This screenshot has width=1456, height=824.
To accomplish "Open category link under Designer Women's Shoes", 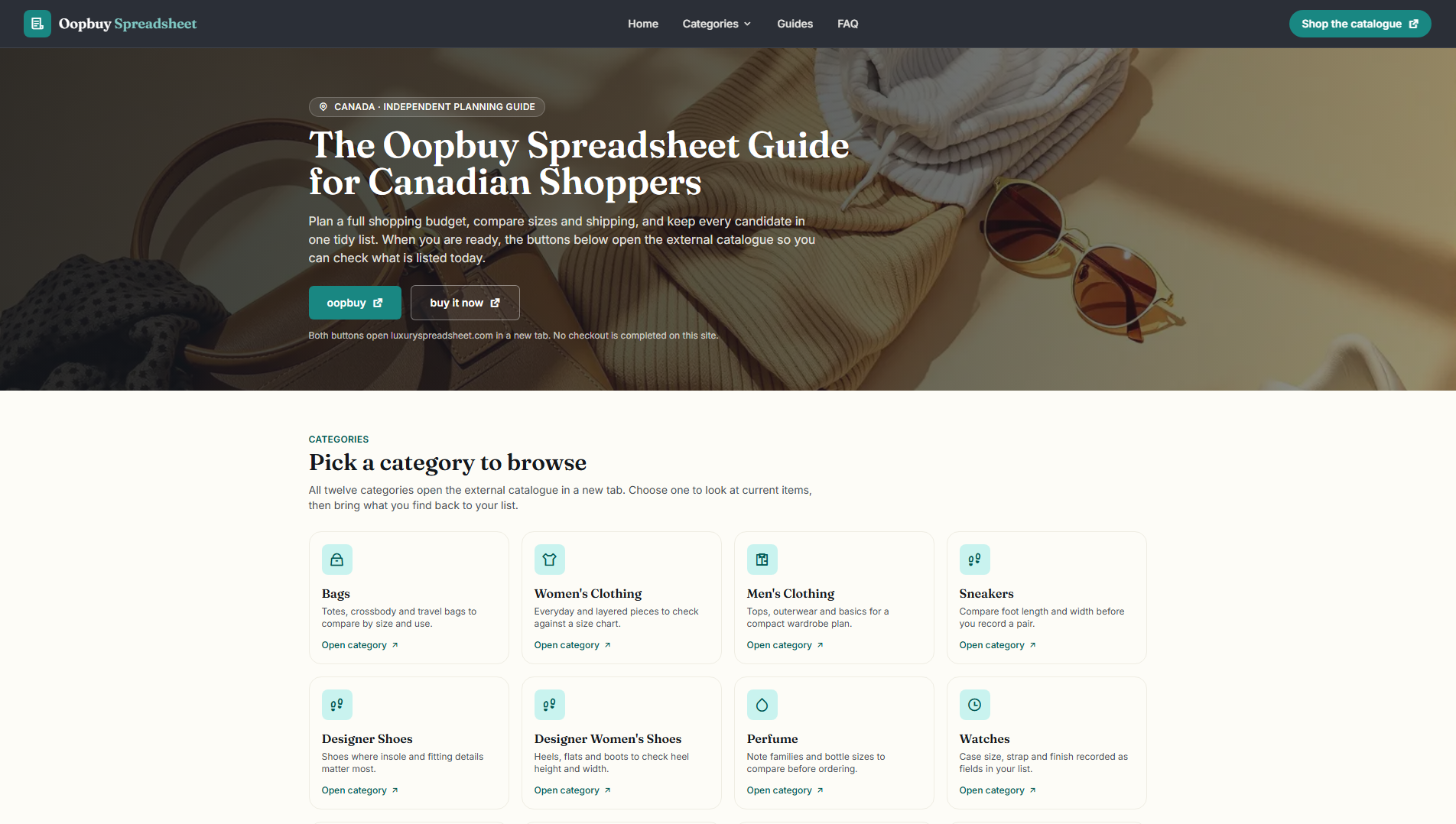I will pyautogui.click(x=573, y=790).
